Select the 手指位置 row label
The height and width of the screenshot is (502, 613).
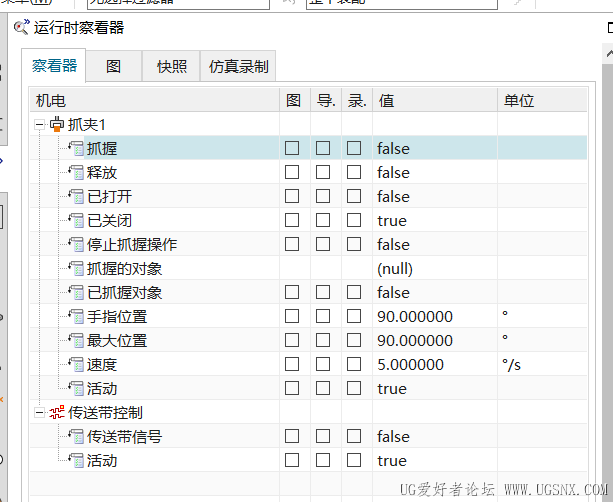117,317
